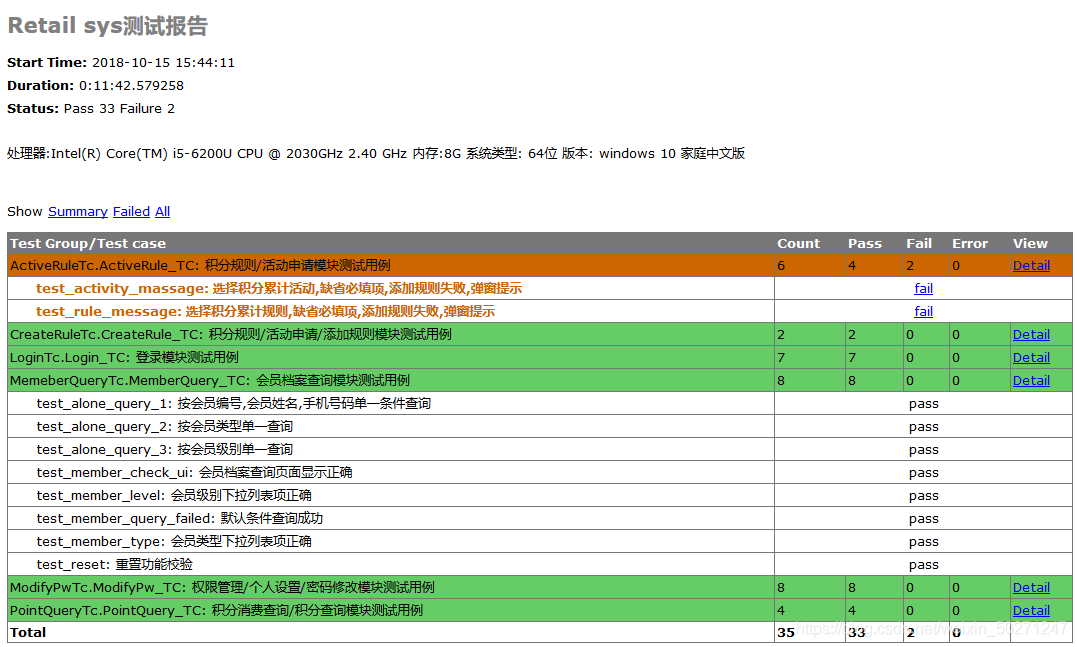Click the Error column header
Image resolution: width=1077 pixels, height=647 pixels.
(x=970, y=244)
